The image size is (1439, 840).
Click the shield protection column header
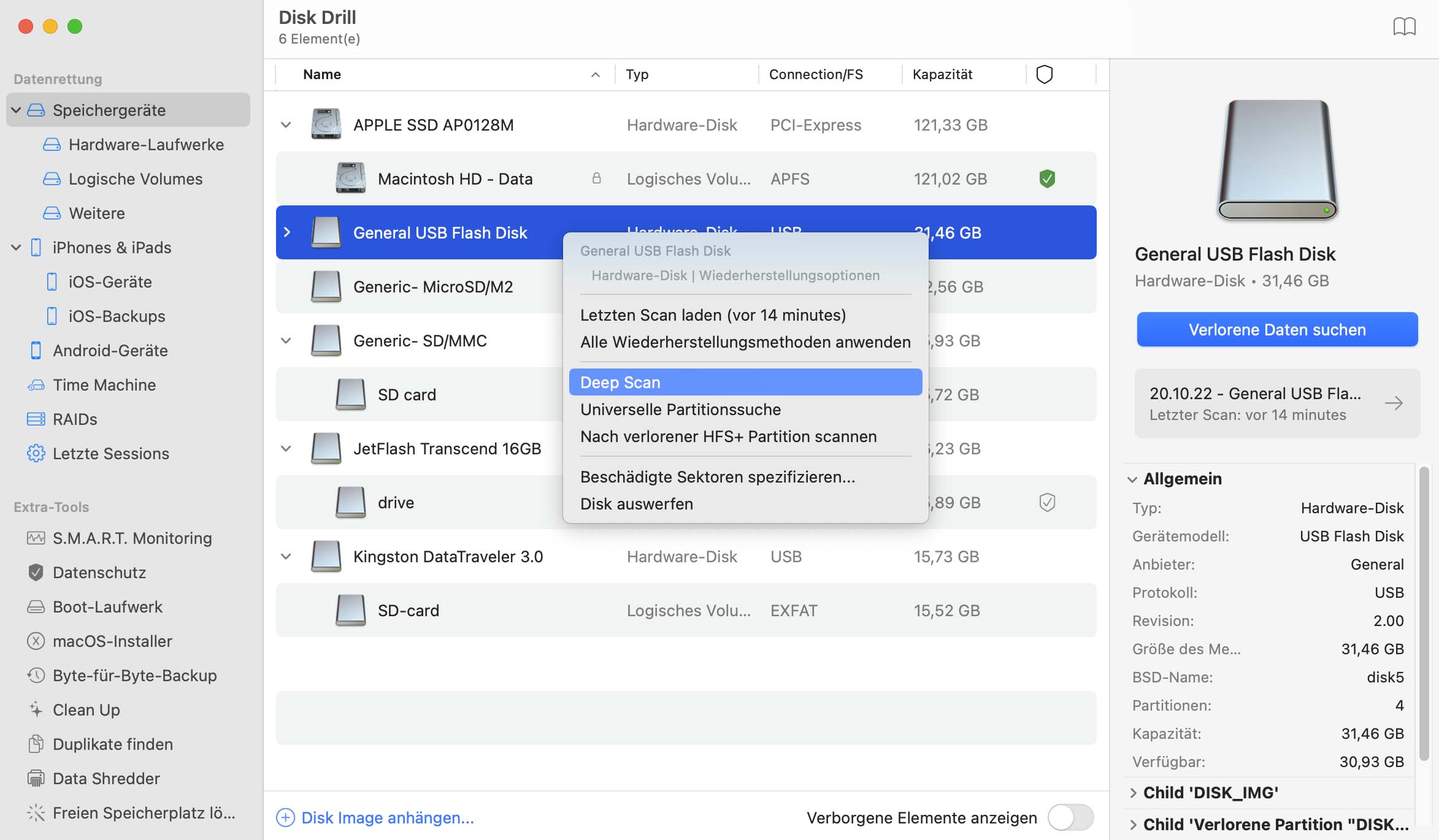coord(1044,74)
